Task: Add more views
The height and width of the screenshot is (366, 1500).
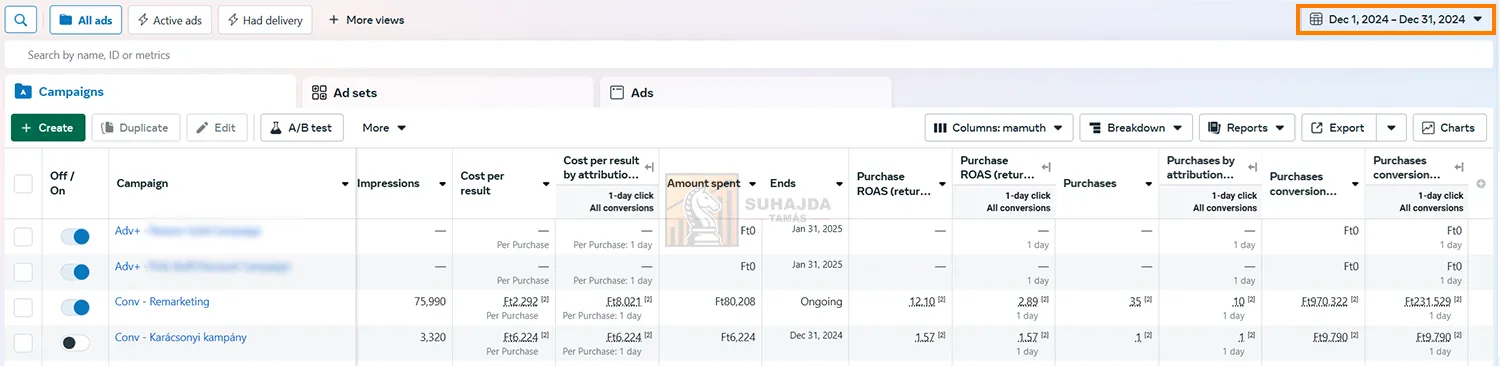Action: (x=366, y=20)
